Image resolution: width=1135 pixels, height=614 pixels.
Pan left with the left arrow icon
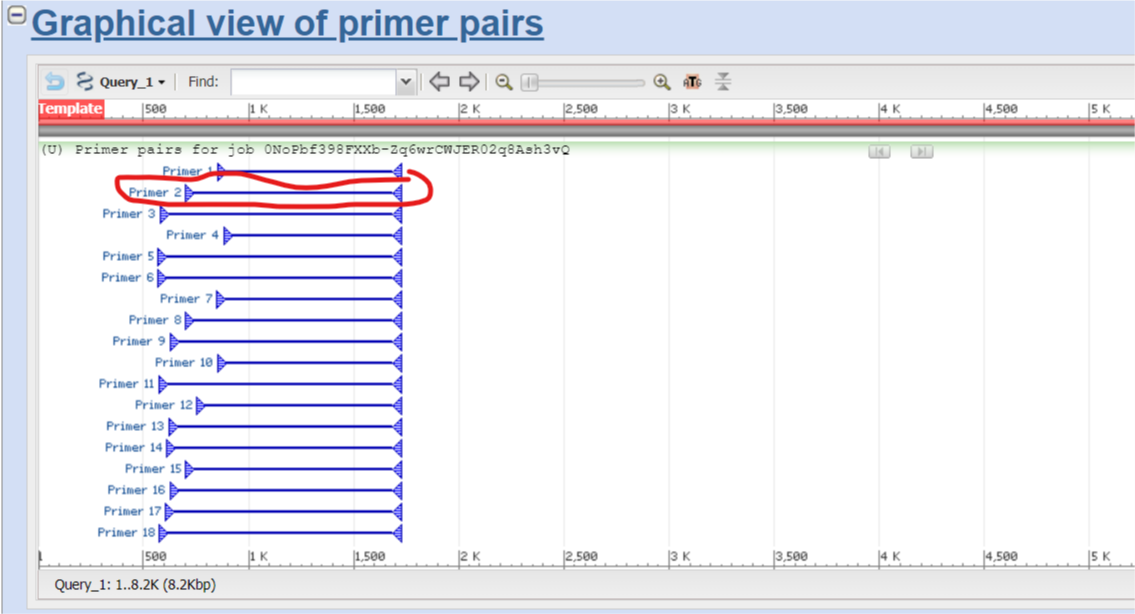(439, 82)
